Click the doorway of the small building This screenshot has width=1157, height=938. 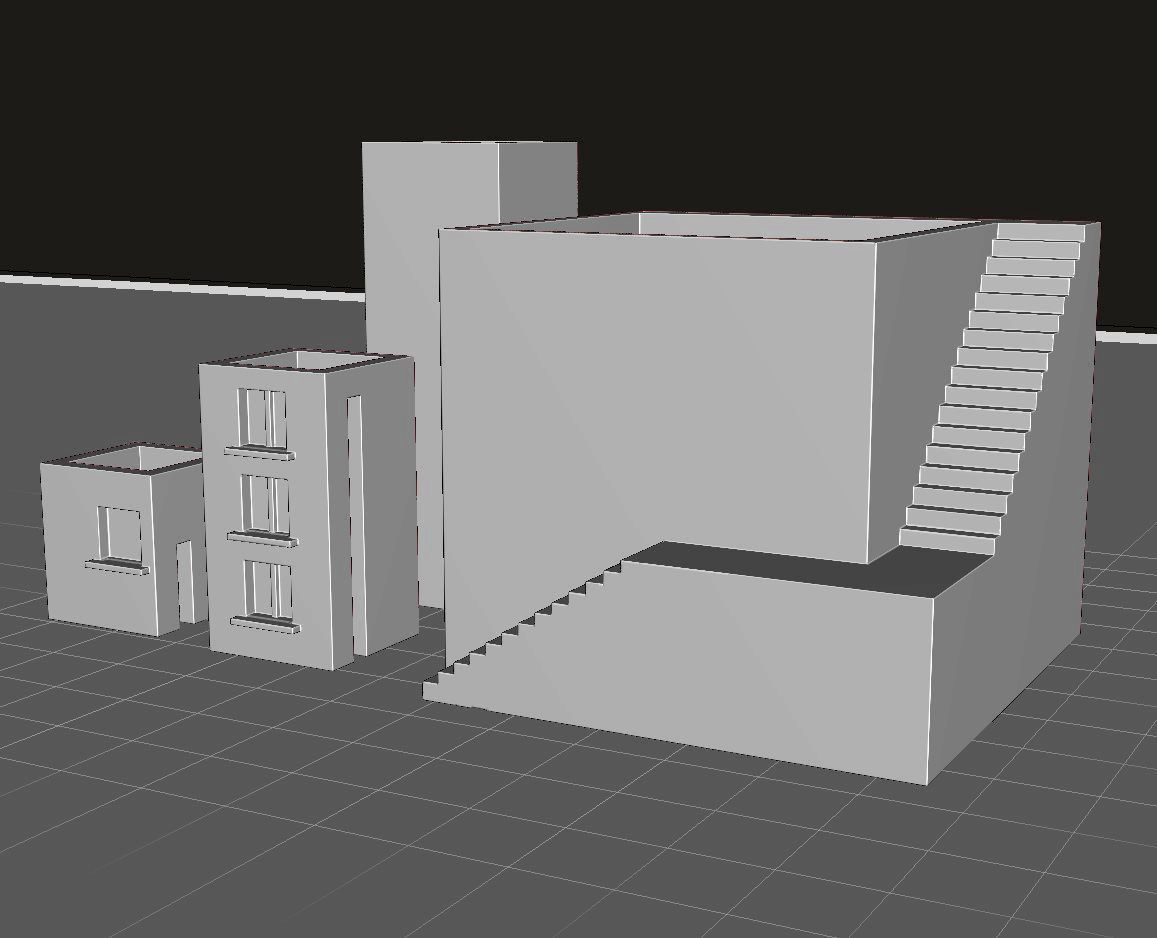click(x=187, y=581)
